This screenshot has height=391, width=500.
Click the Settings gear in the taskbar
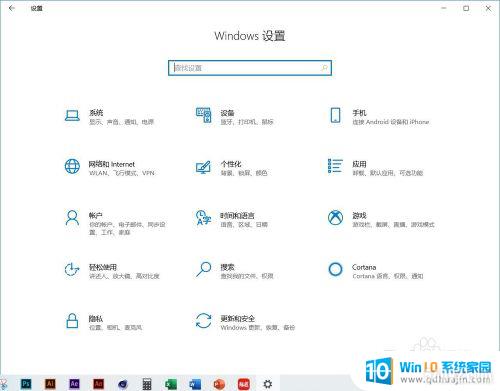coord(268,384)
